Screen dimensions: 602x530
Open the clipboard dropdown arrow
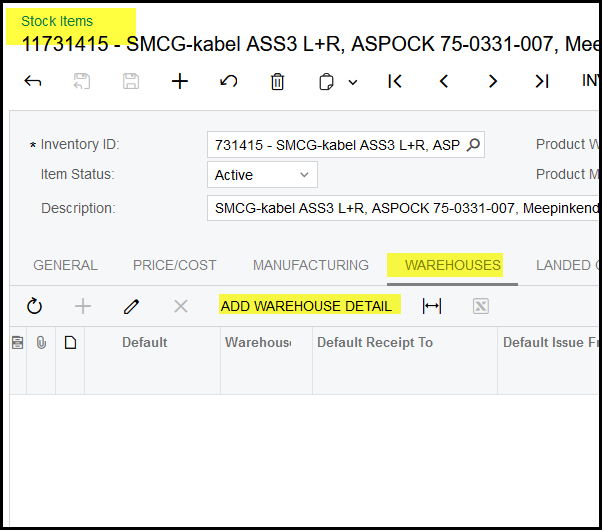pyautogui.click(x=353, y=83)
